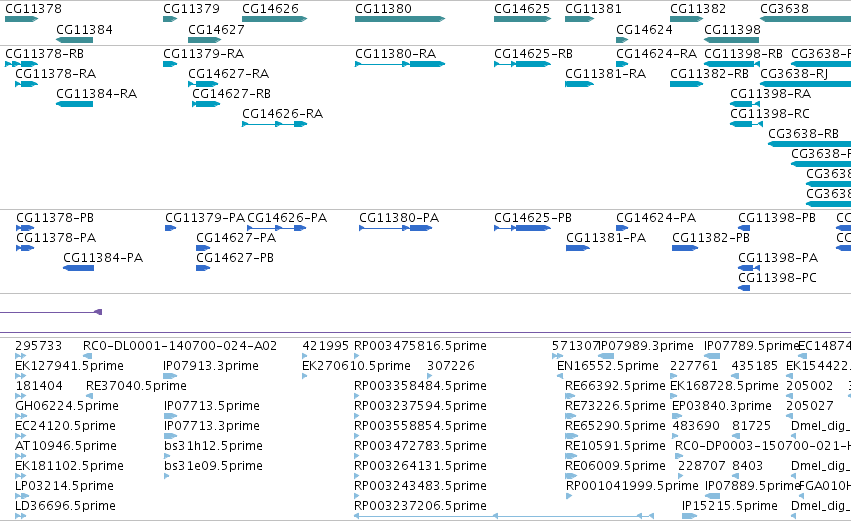Screen dimensions: 851x521
Task: Open protein CG14625-PB
Action: [533, 218]
